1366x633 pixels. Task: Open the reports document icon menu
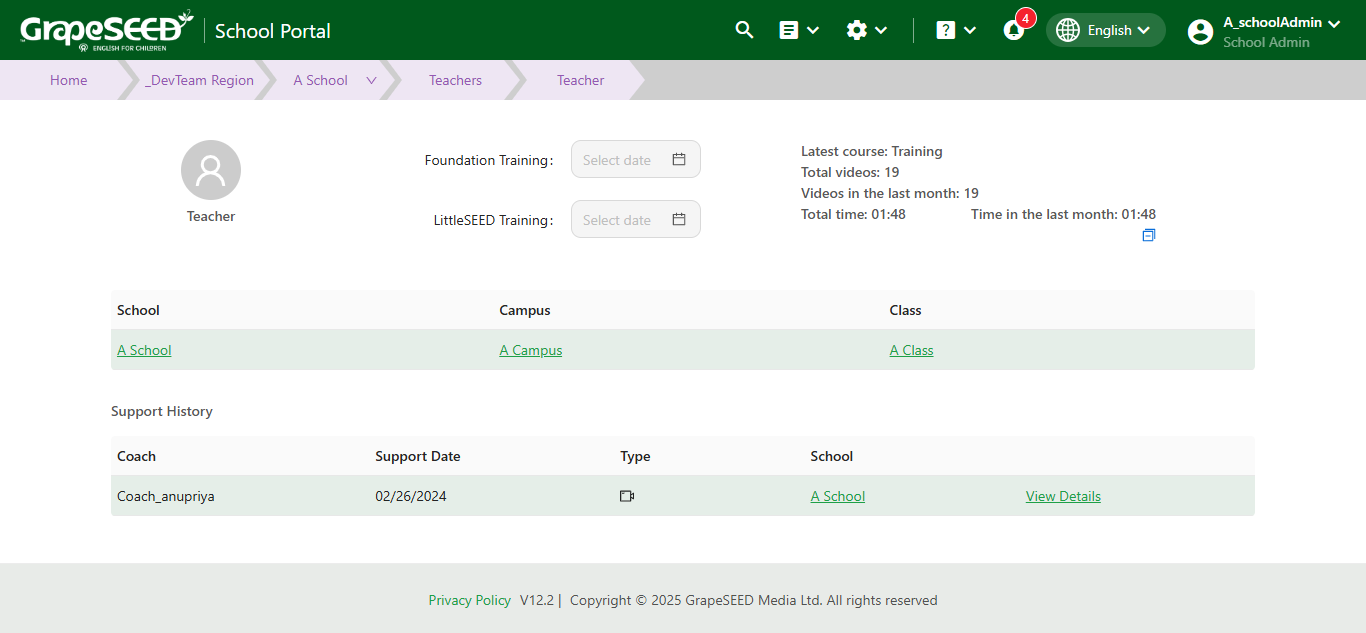coord(789,30)
